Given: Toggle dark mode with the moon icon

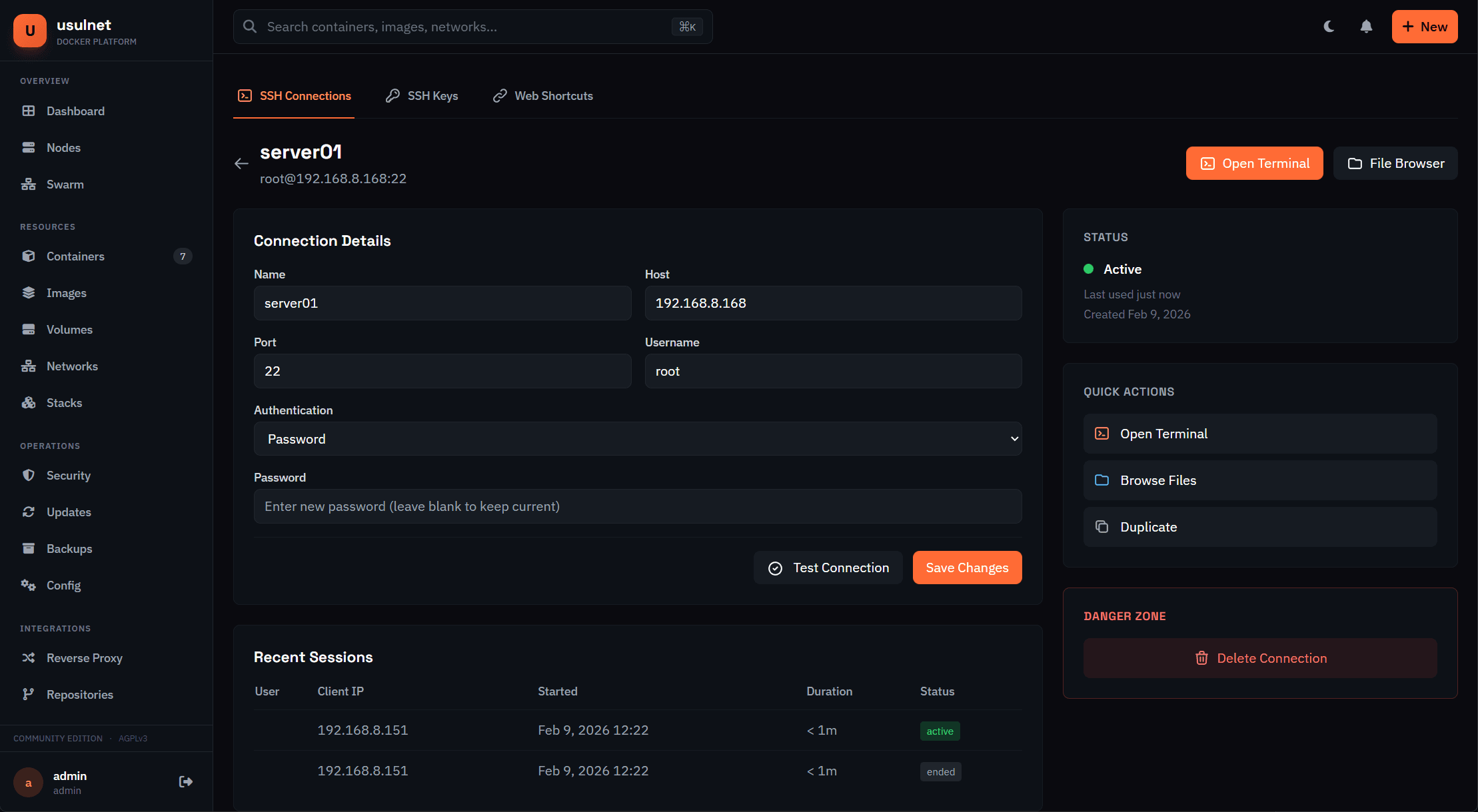Looking at the screenshot, I should pos(1329,27).
